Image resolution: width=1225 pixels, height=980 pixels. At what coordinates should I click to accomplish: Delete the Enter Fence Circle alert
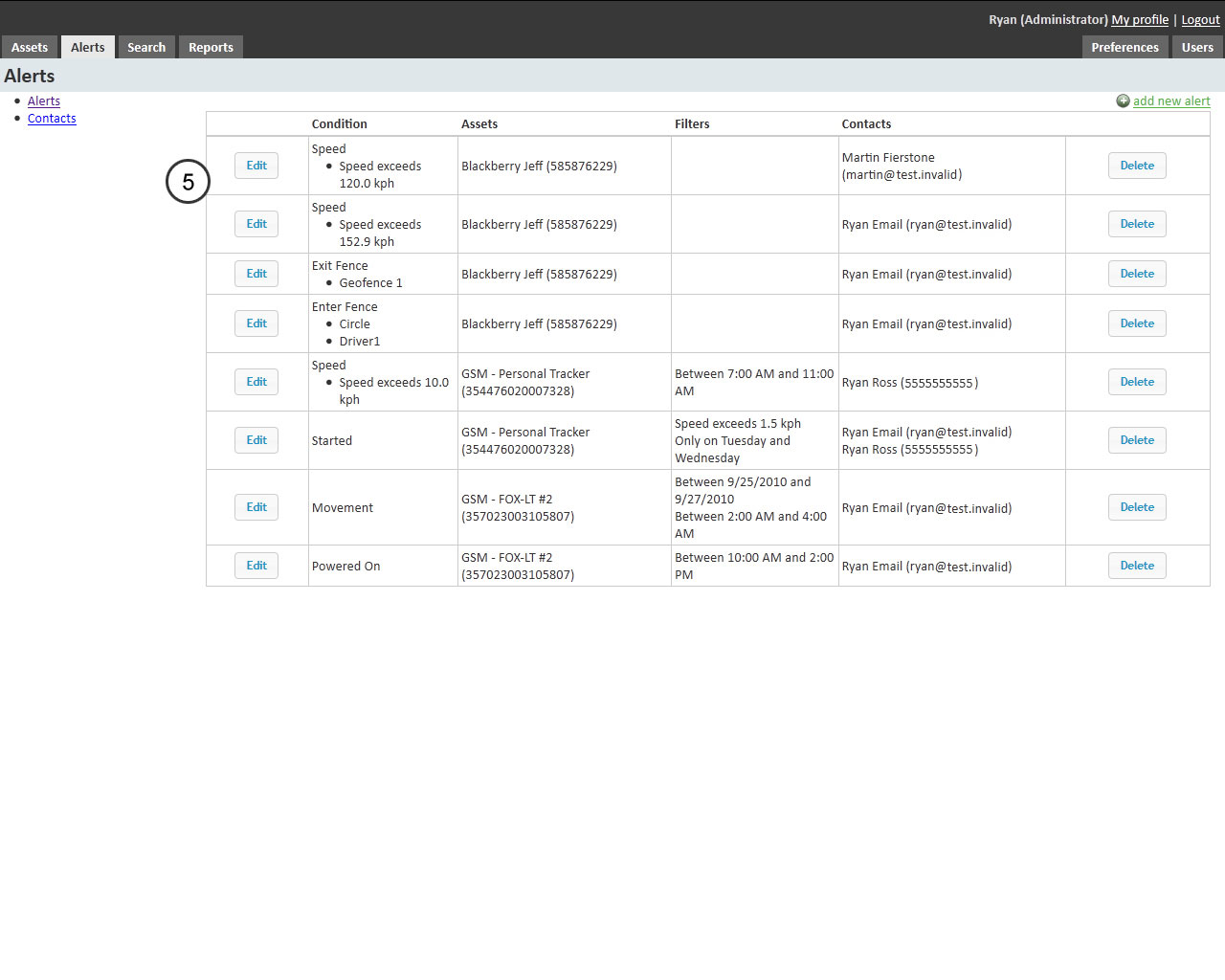click(x=1136, y=323)
